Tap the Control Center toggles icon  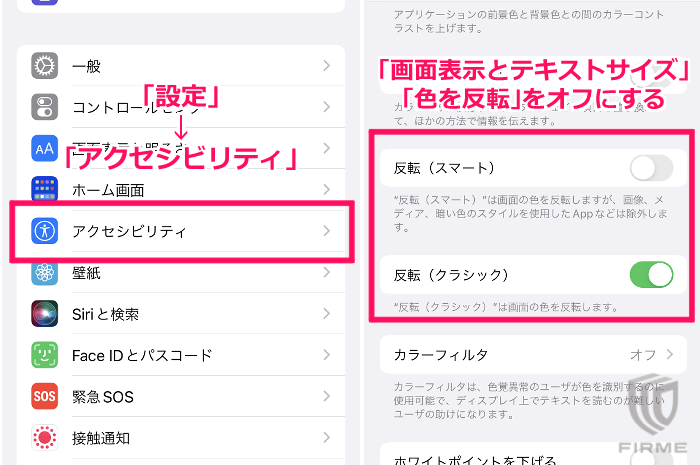pos(45,107)
